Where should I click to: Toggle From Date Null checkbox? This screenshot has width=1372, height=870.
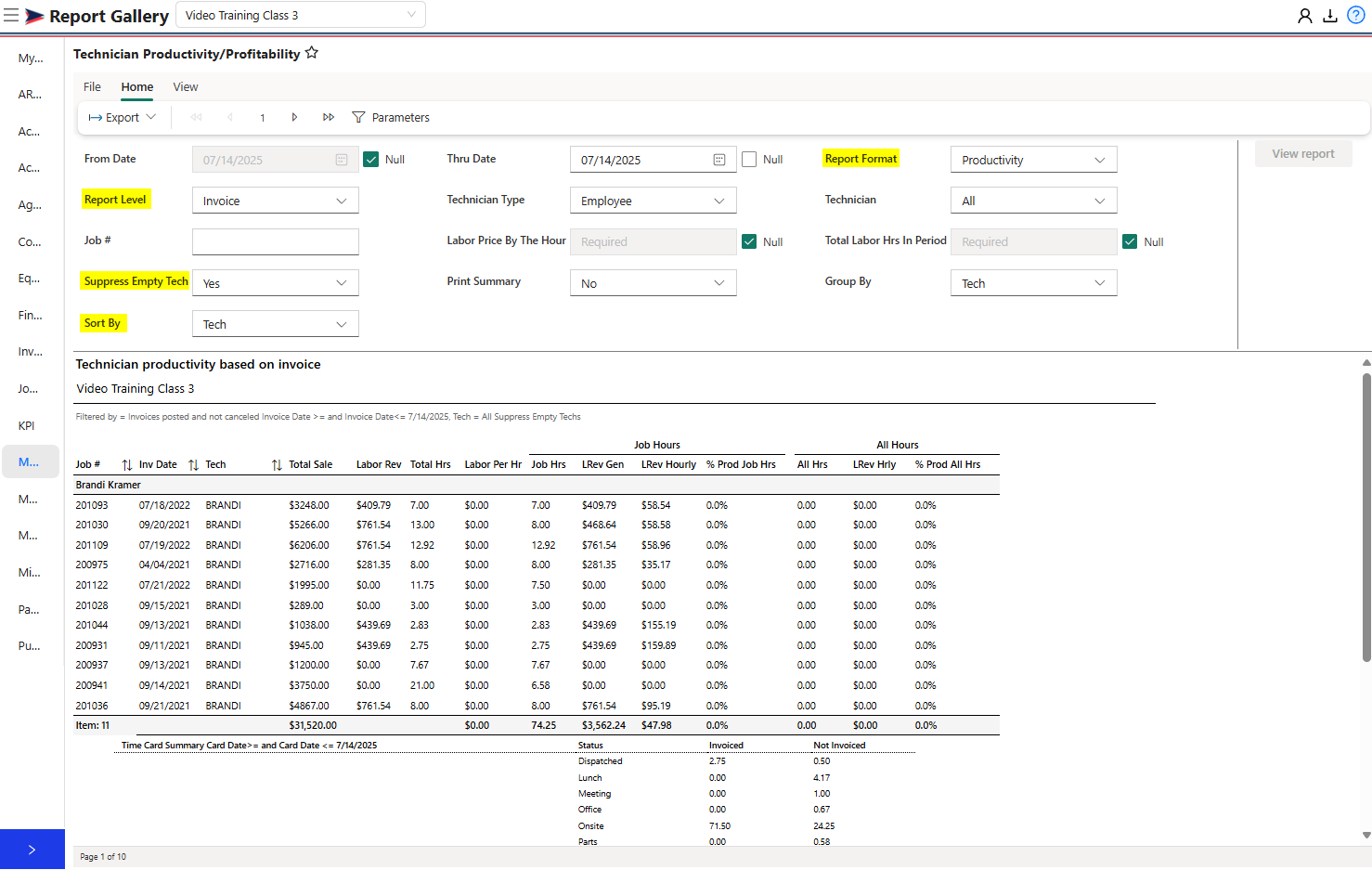click(371, 160)
